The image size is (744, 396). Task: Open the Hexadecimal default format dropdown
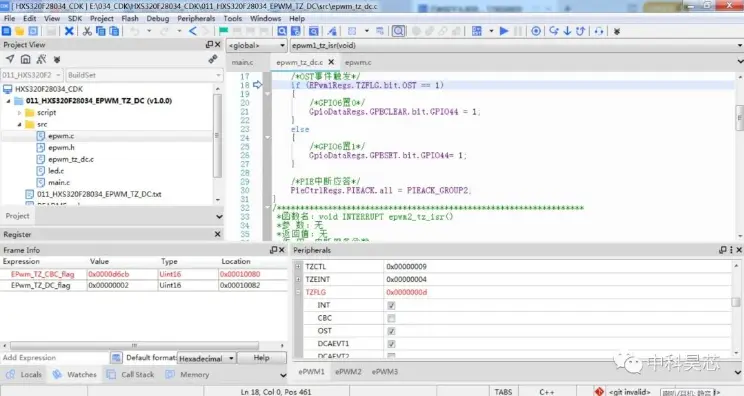click(x=206, y=358)
